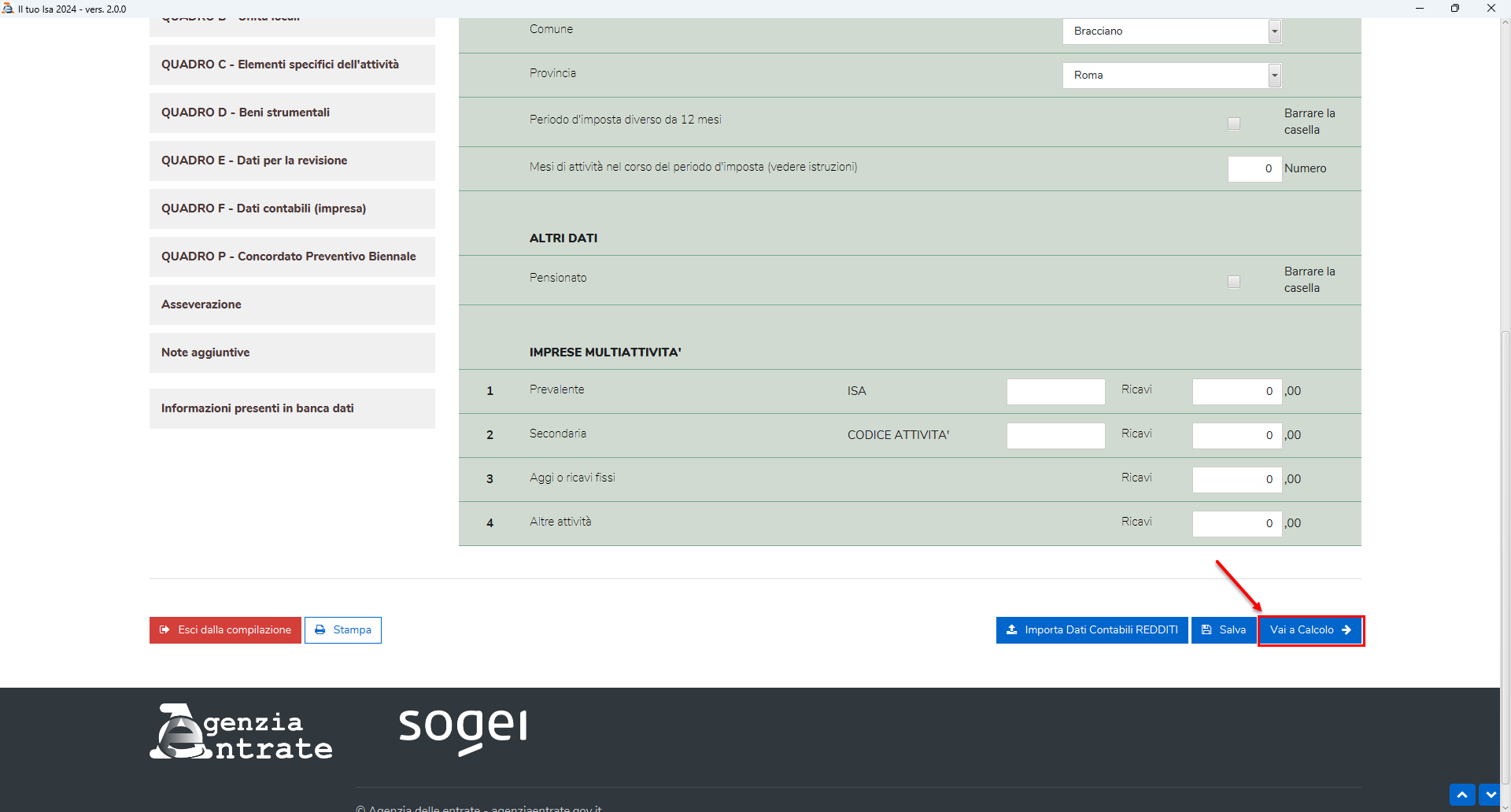Click the Prevalente row label
The image size is (1511, 812).
click(x=557, y=390)
